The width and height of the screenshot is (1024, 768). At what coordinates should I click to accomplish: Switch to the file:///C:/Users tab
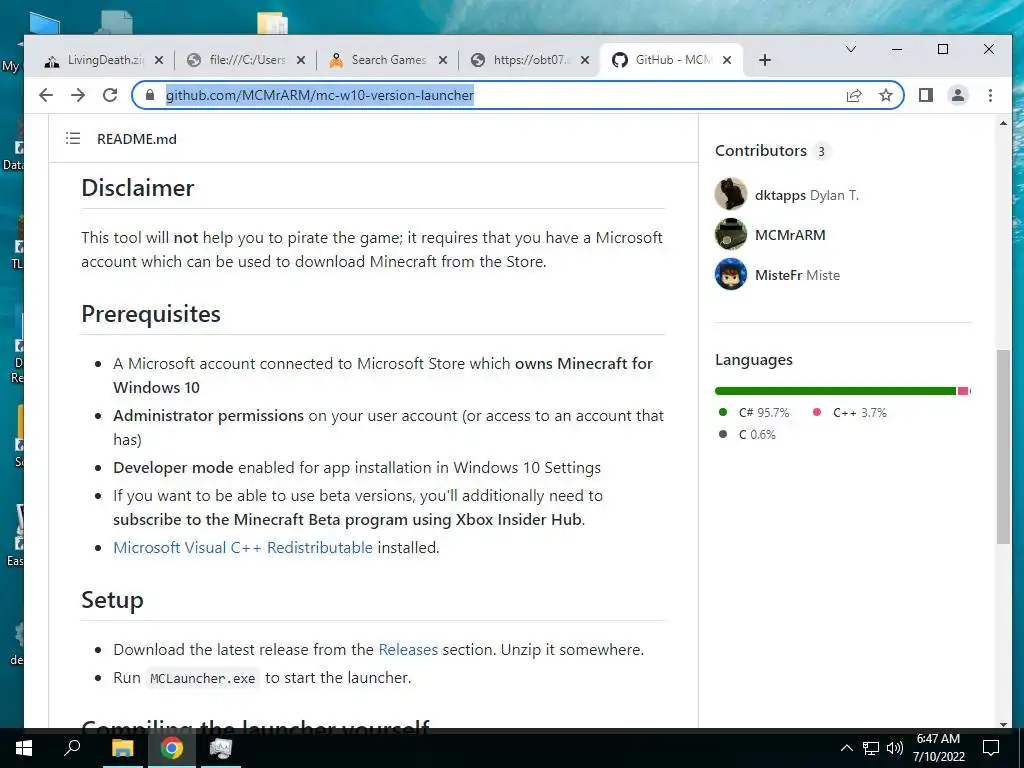[x=247, y=60]
